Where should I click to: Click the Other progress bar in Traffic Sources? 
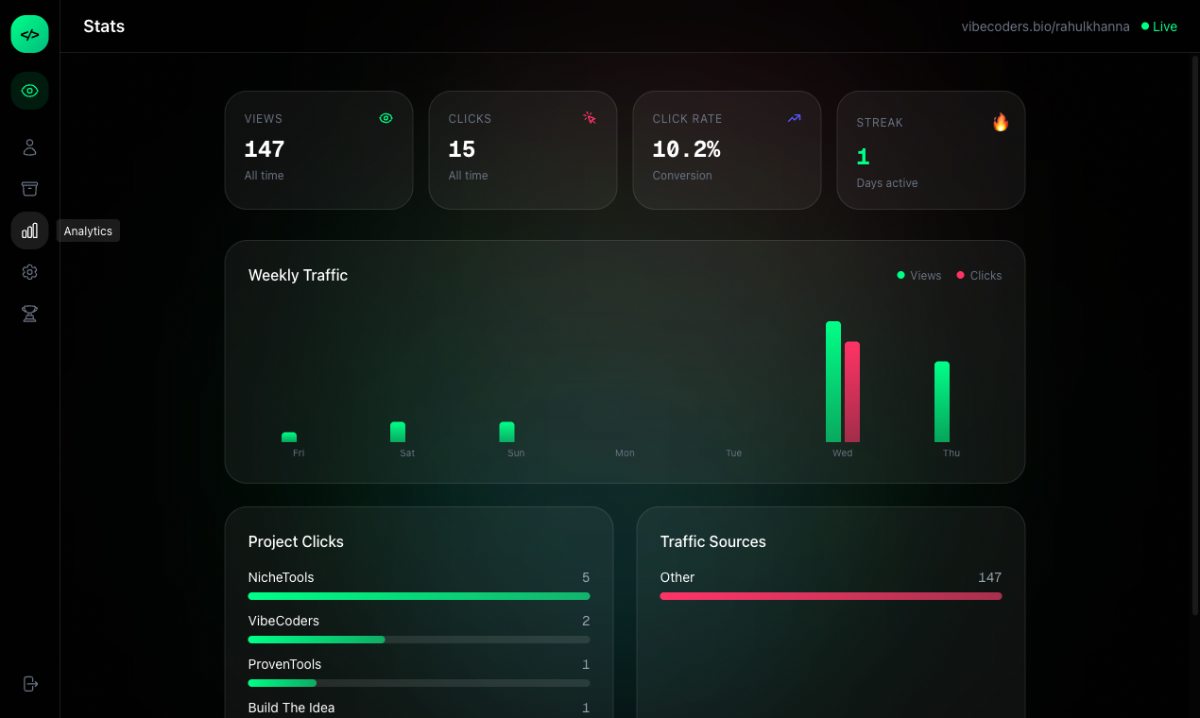[830, 596]
